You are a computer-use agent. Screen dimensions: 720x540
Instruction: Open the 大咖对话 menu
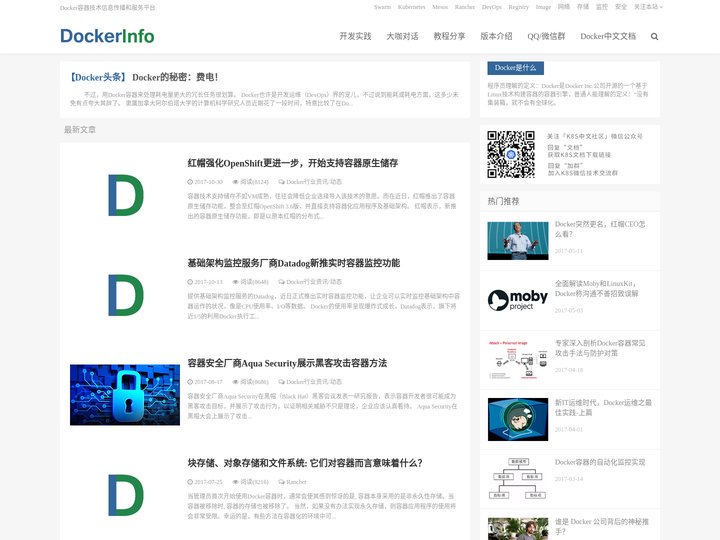[x=402, y=36]
